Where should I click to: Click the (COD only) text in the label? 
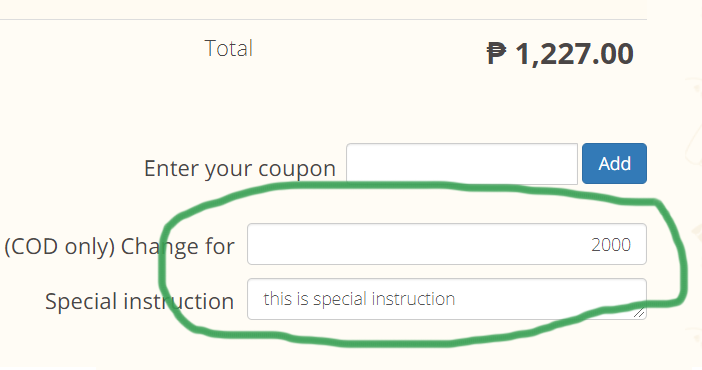tap(60, 247)
